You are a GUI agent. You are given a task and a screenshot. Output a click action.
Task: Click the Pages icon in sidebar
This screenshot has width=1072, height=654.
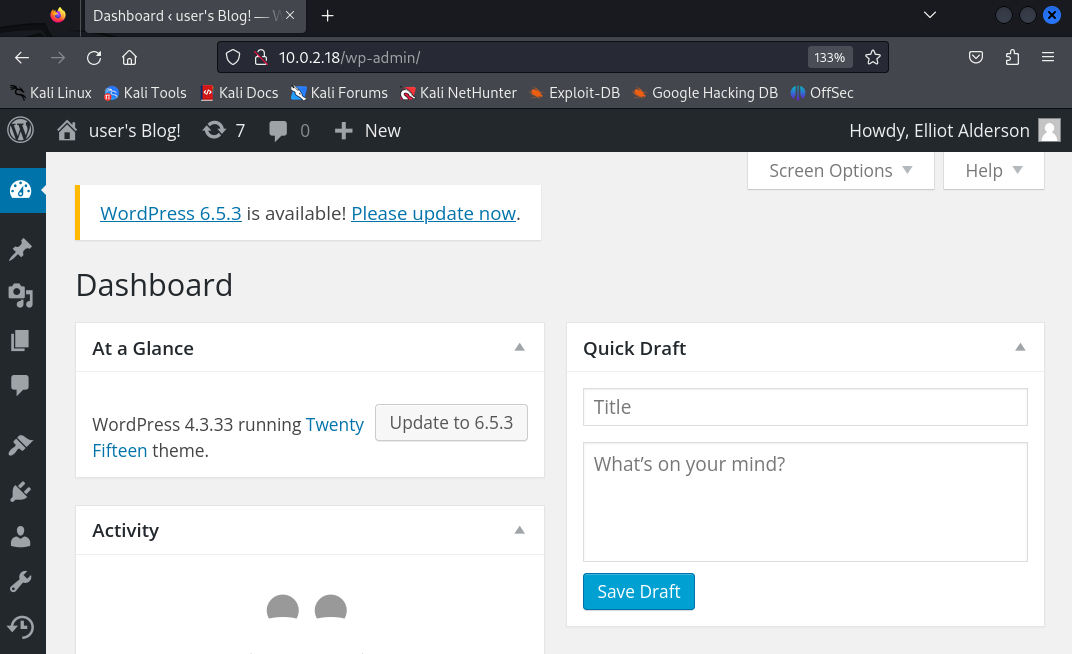[21, 341]
